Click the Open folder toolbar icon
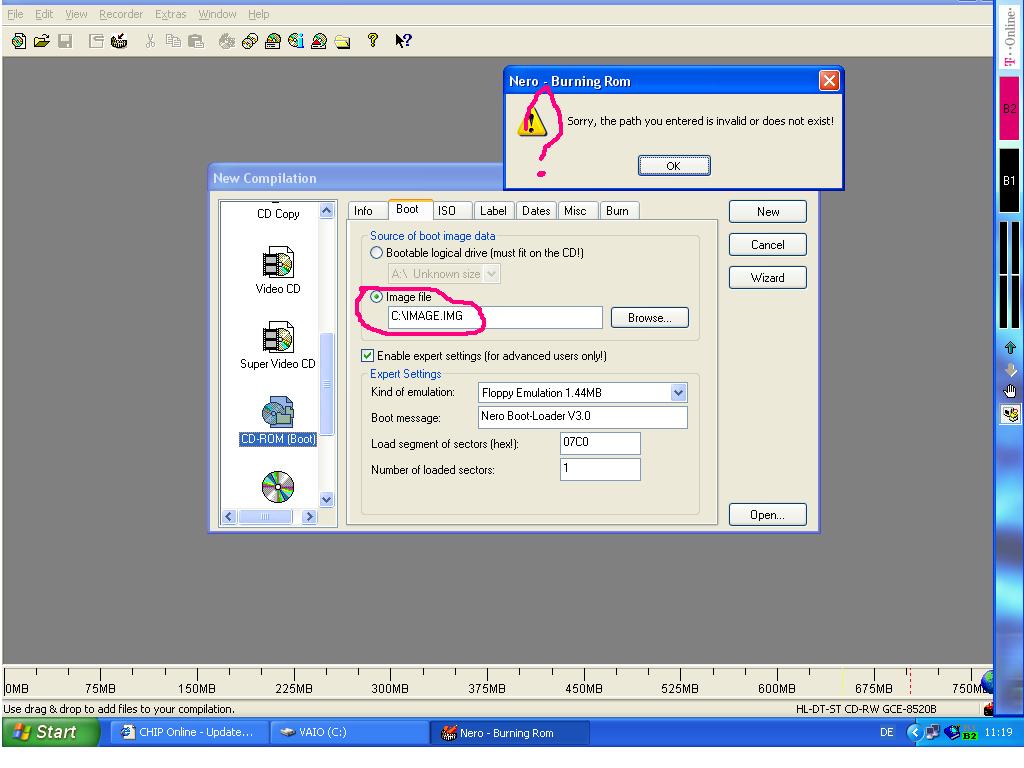The image size is (1024, 768). click(x=42, y=41)
